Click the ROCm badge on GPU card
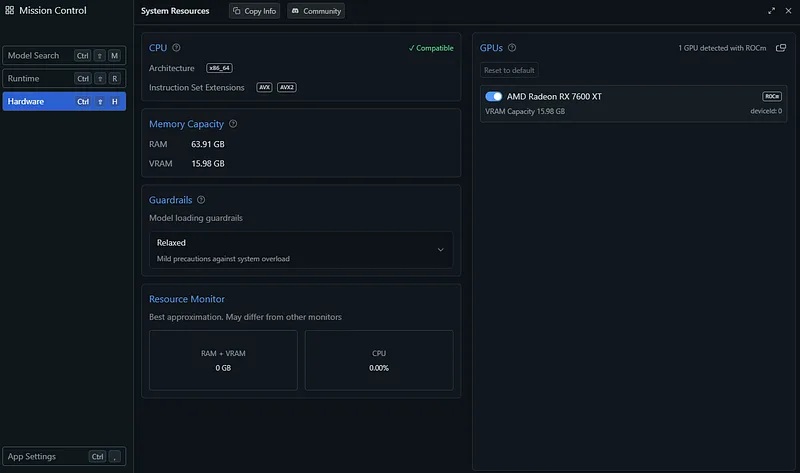The height and width of the screenshot is (473, 800). coord(771,96)
